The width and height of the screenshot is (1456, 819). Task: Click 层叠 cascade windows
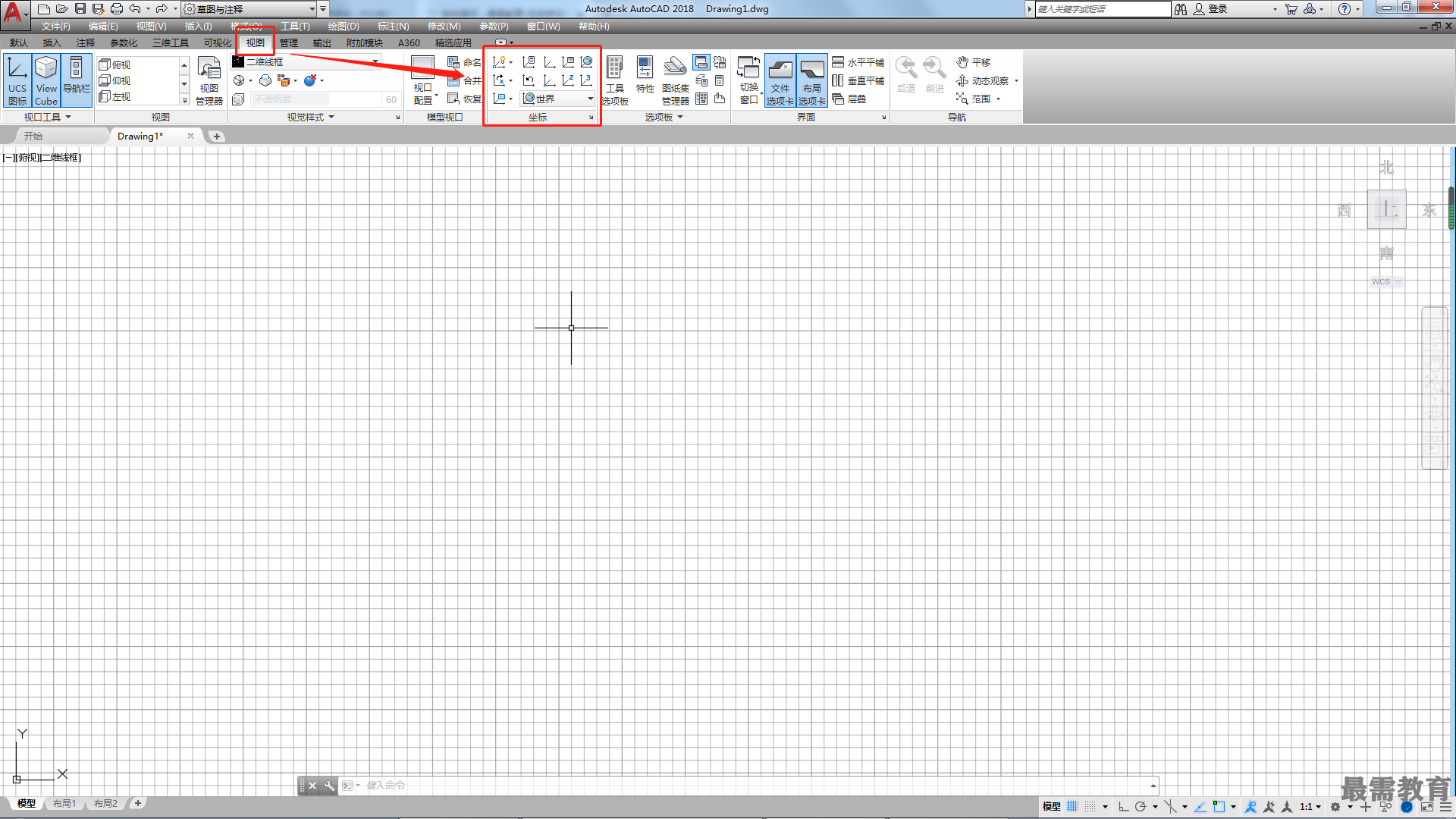pyautogui.click(x=849, y=99)
